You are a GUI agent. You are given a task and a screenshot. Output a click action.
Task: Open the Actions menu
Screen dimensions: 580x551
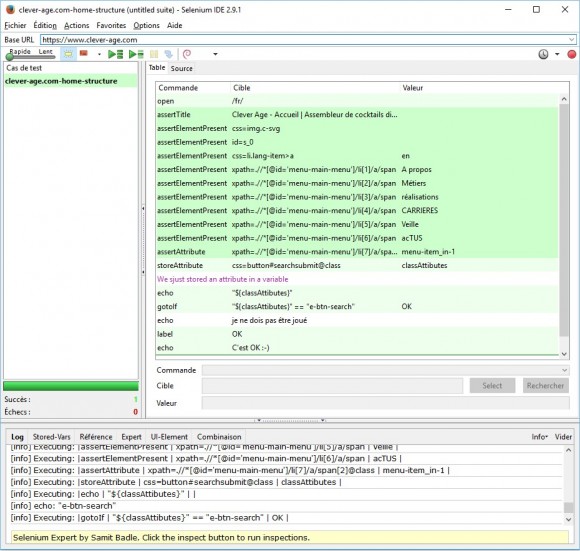(x=77, y=26)
